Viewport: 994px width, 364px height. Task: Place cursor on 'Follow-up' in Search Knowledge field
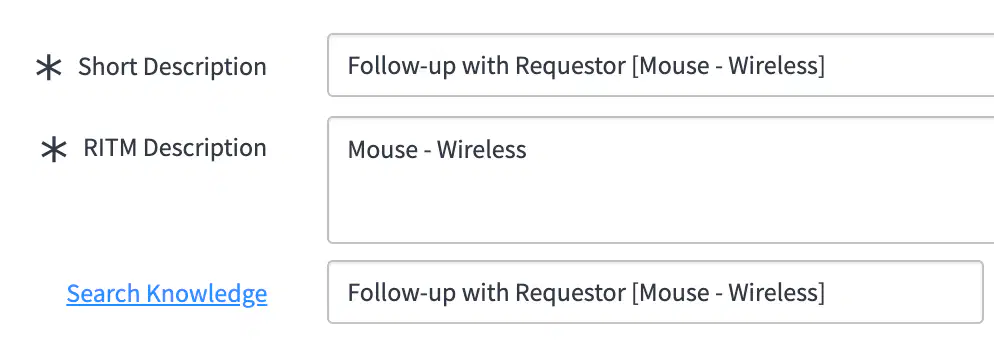402,293
